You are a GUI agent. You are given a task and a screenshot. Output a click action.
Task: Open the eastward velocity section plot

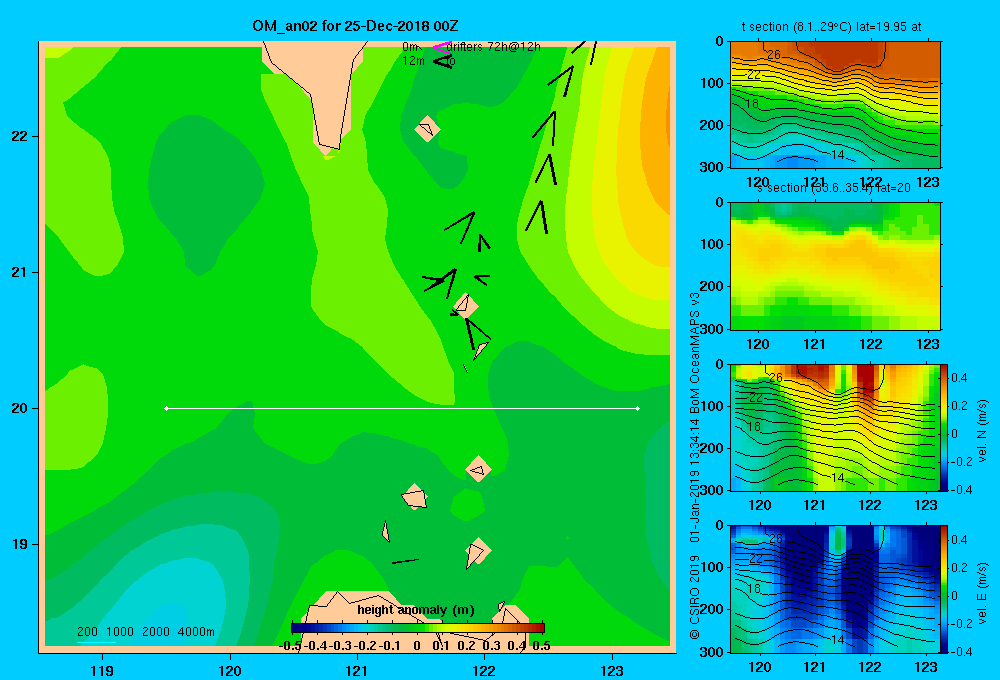click(x=834, y=589)
